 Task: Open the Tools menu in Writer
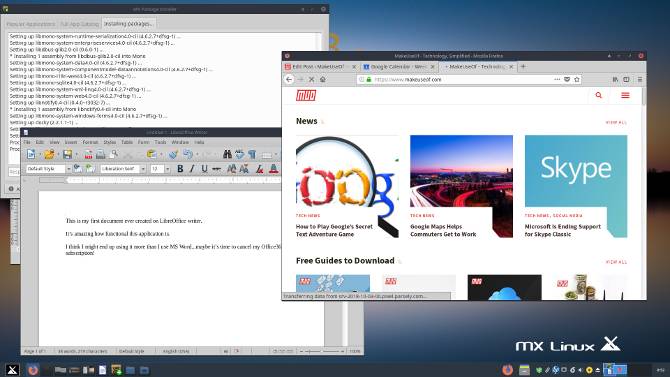click(160, 142)
